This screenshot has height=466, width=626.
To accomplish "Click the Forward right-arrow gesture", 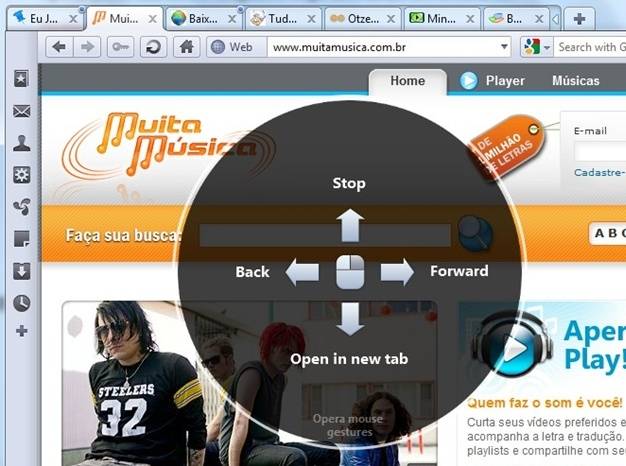I will [x=397, y=272].
